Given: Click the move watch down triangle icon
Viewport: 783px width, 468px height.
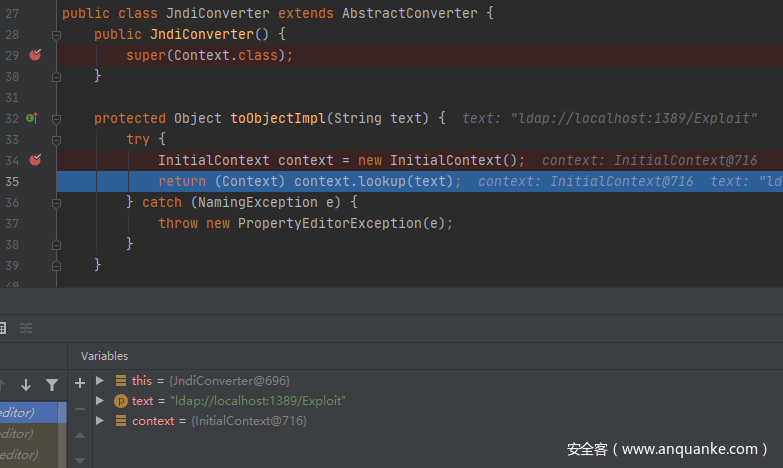Looking at the screenshot, I should pos(80,459).
